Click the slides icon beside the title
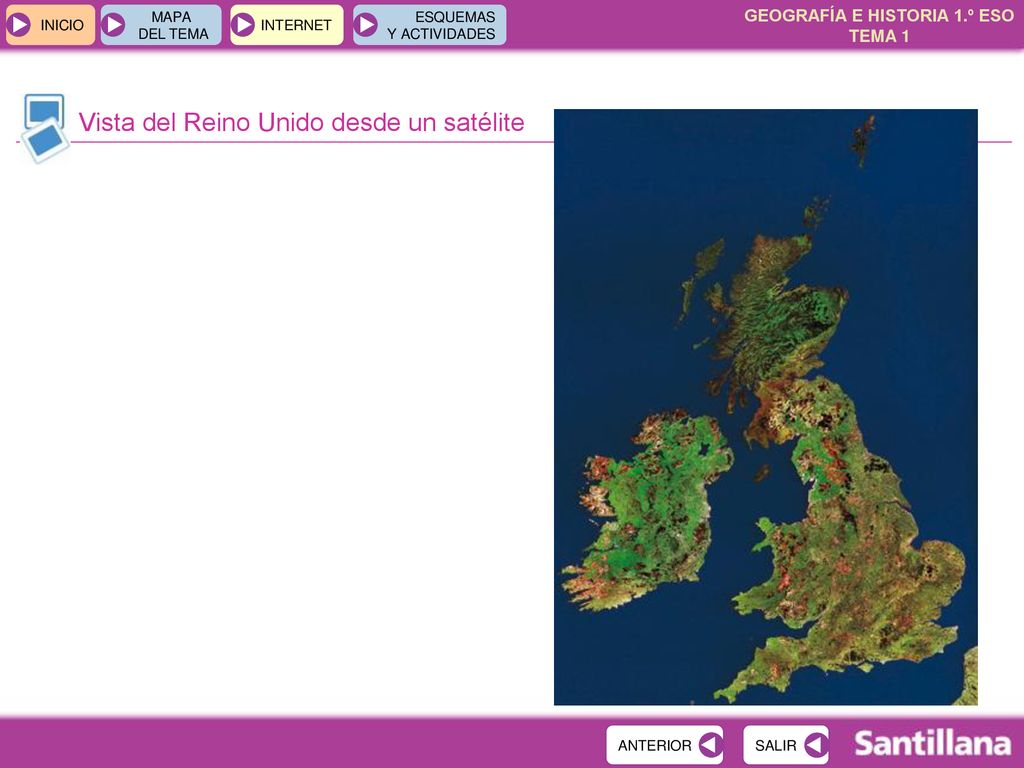This screenshot has height=768, width=1024. coord(44,128)
